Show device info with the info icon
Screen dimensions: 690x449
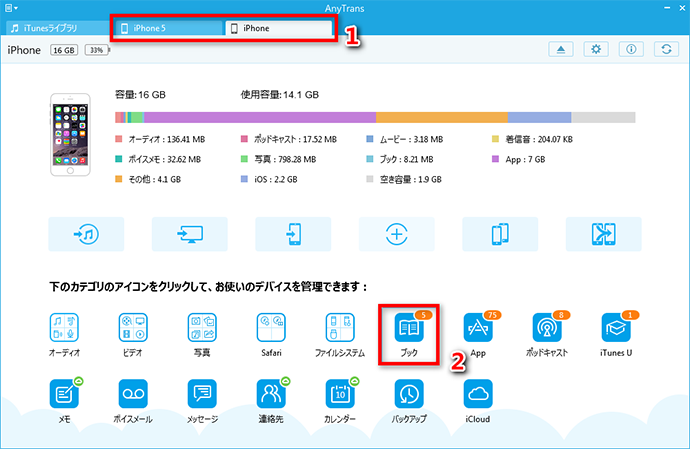click(x=631, y=49)
